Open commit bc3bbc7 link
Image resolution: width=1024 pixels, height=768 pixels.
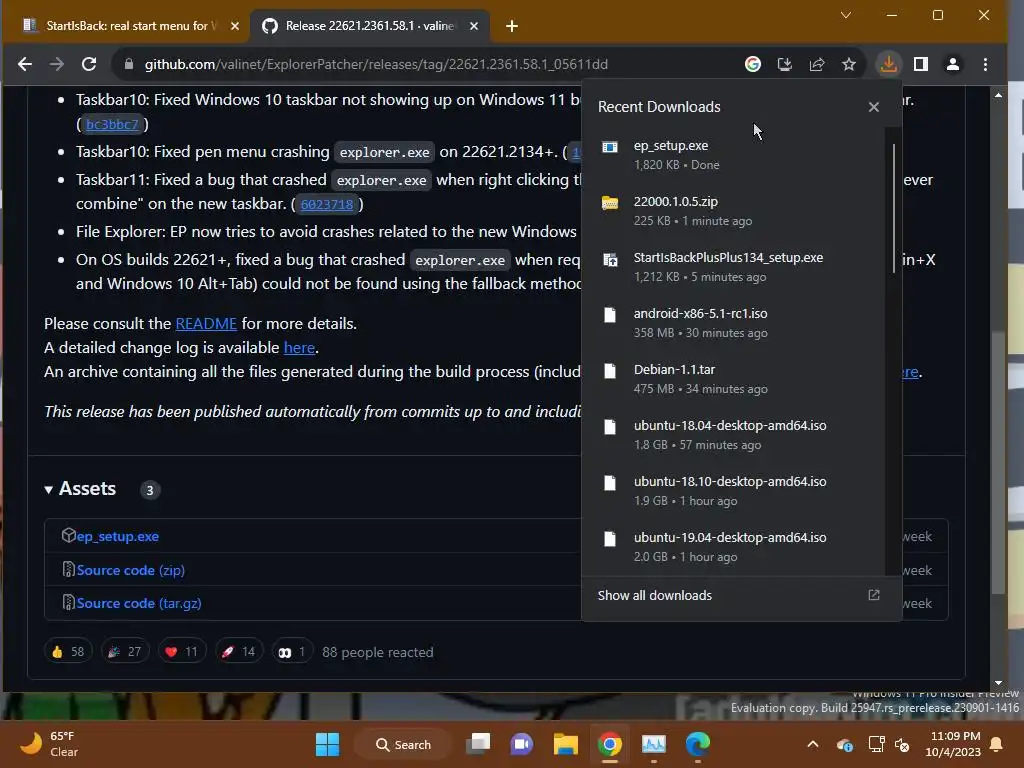point(112,124)
